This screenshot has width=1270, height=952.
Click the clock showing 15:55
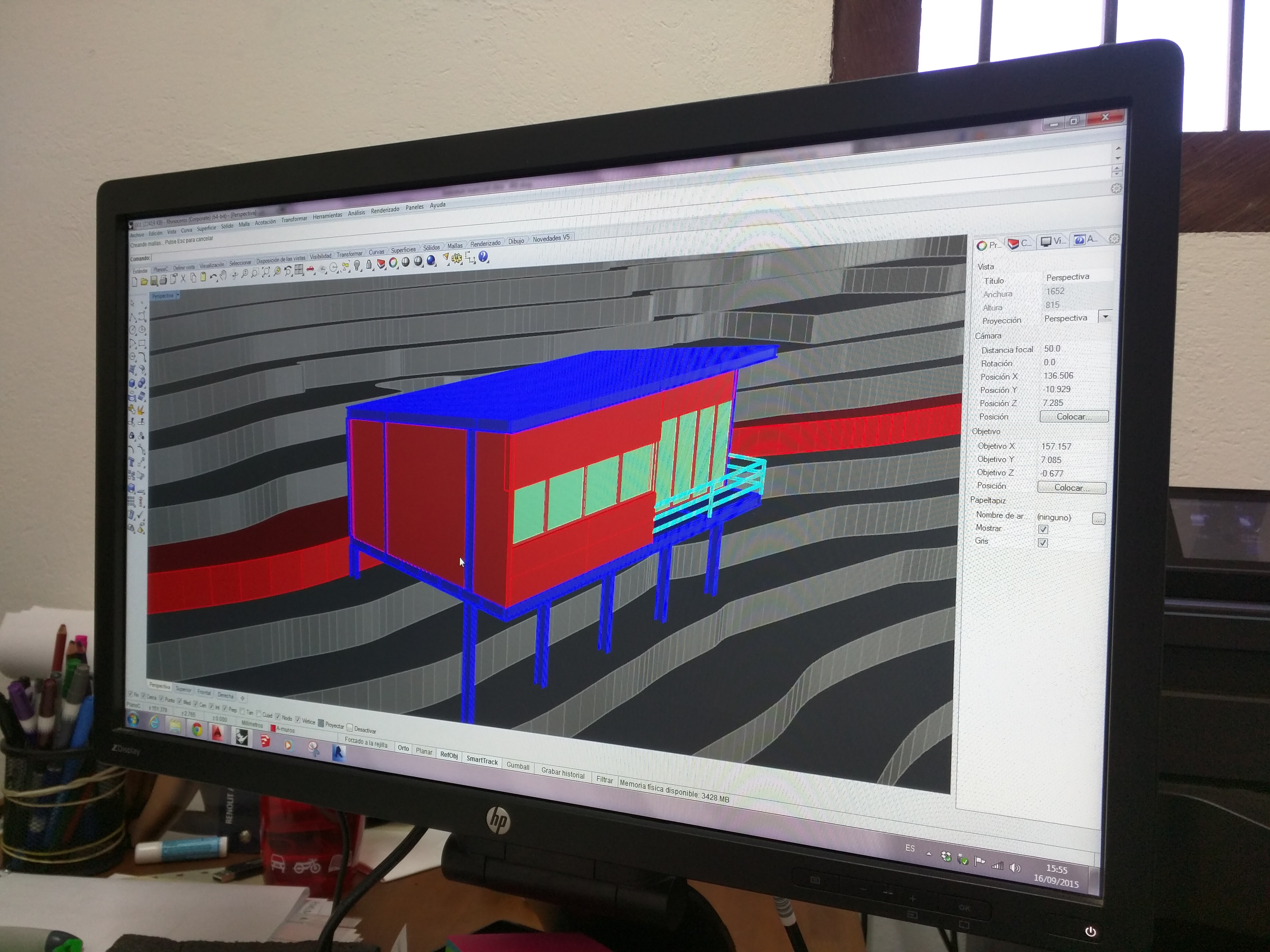tap(1056, 869)
